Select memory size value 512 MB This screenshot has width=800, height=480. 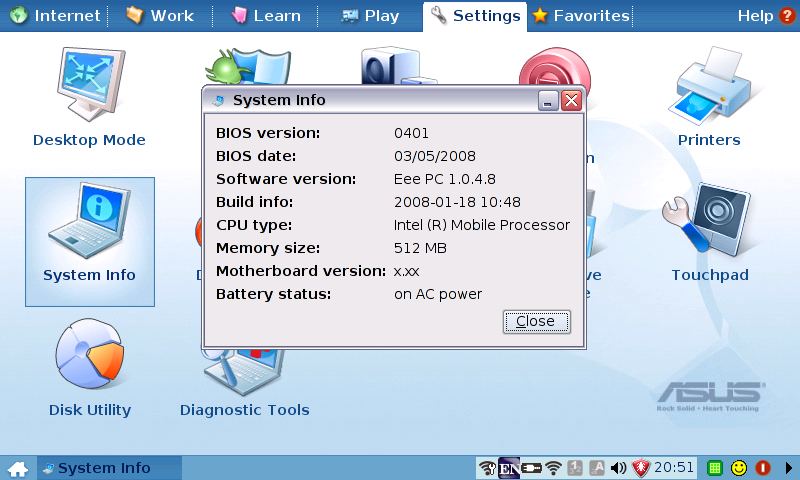tap(420, 248)
